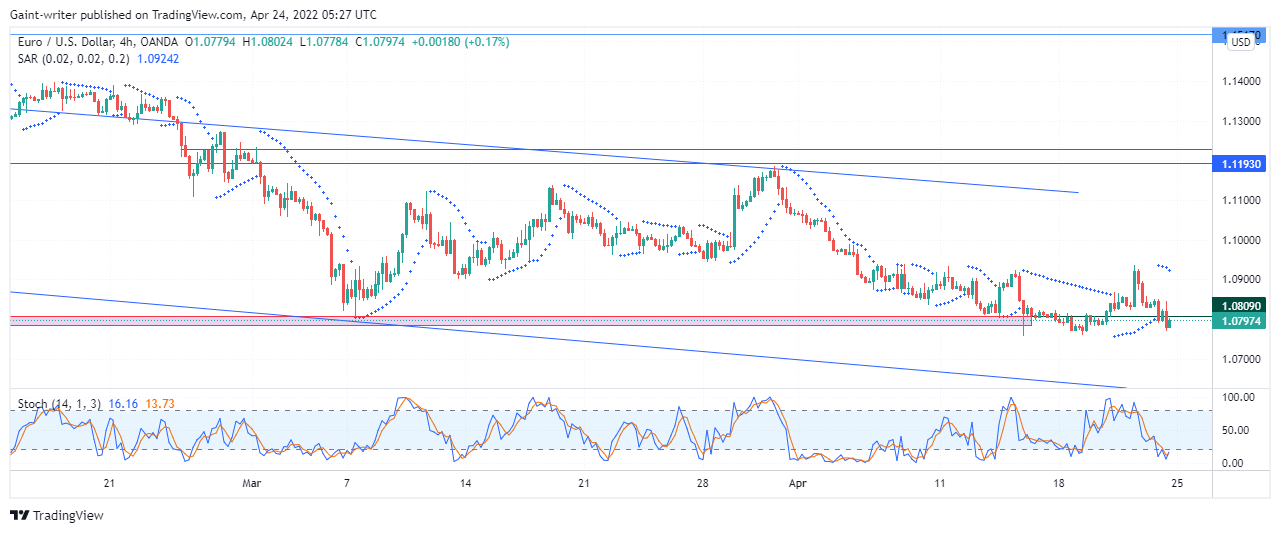Click the 28 date axis label
Screen dimensions: 1280x533
pos(703,483)
